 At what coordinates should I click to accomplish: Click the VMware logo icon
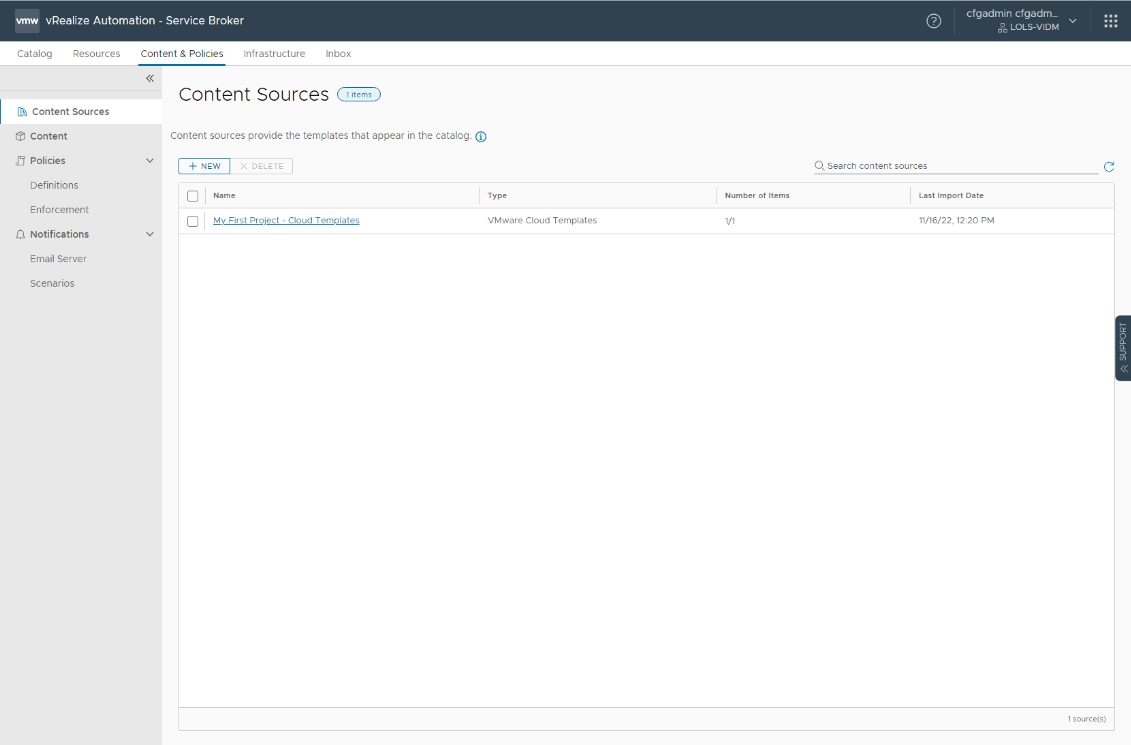[x=27, y=20]
